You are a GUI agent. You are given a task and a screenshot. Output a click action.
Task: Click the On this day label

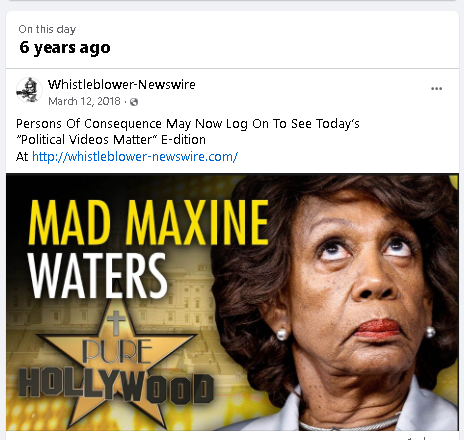47,29
